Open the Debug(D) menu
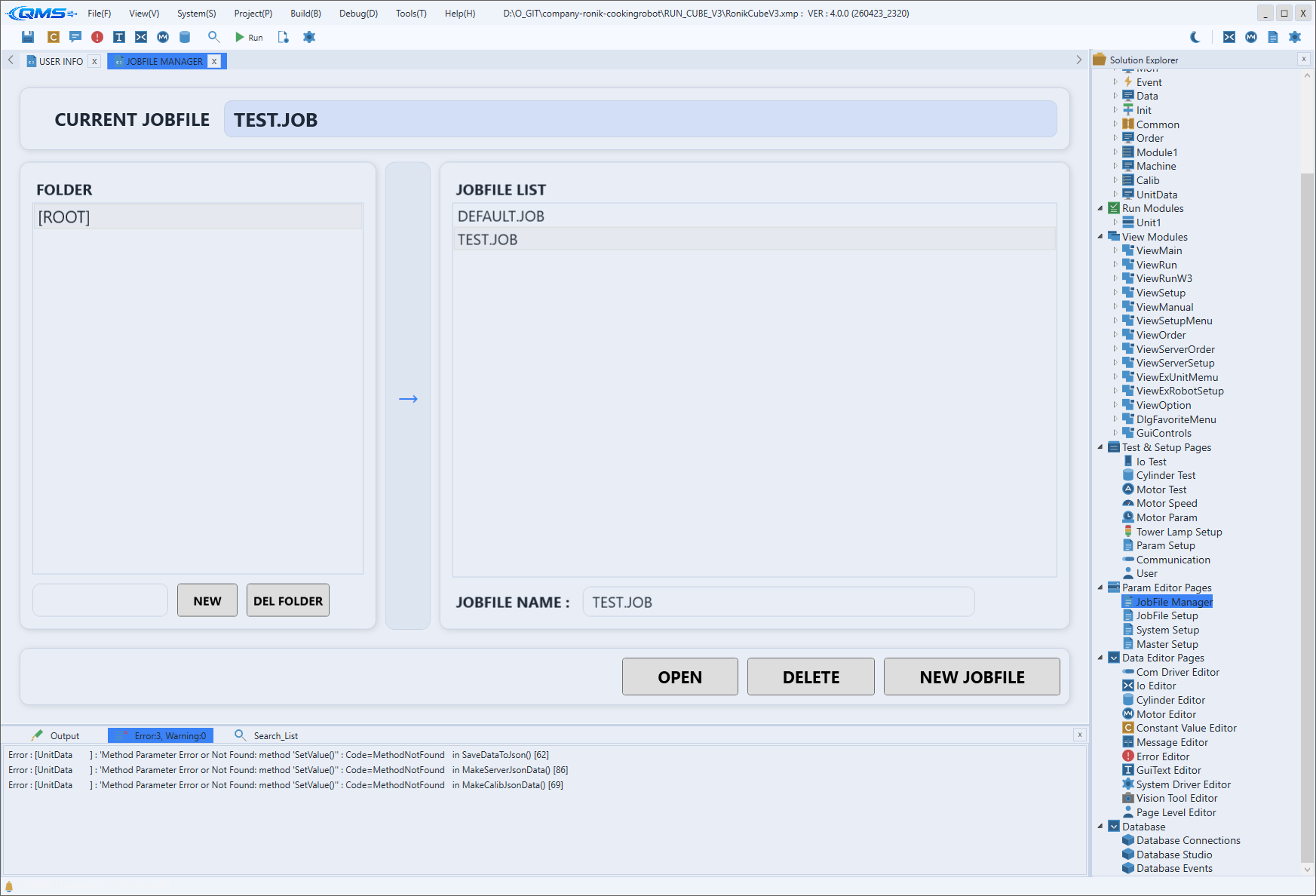The image size is (1316, 896). [358, 14]
